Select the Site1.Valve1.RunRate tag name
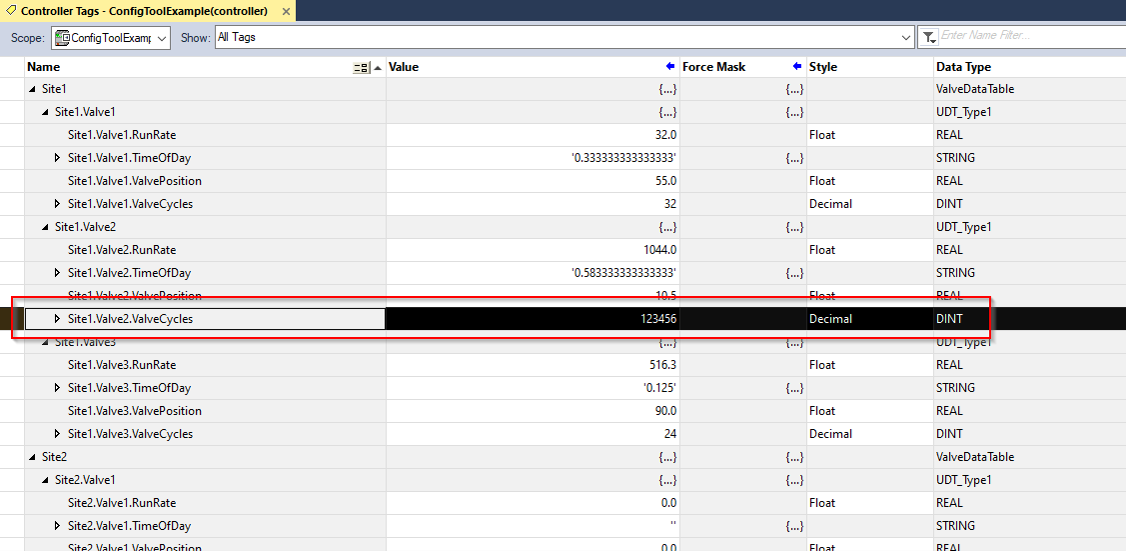This screenshot has height=551, width=1126. pyautogui.click(x=122, y=134)
